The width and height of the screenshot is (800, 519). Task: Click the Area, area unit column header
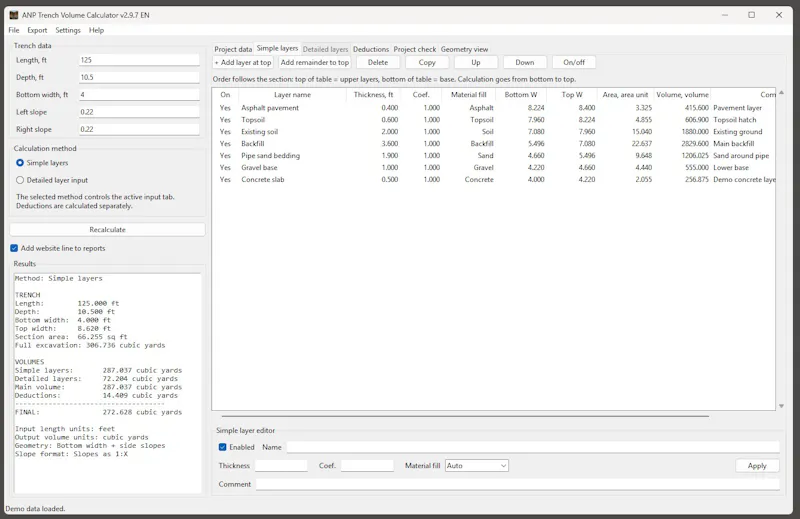[x=626, y=94]
